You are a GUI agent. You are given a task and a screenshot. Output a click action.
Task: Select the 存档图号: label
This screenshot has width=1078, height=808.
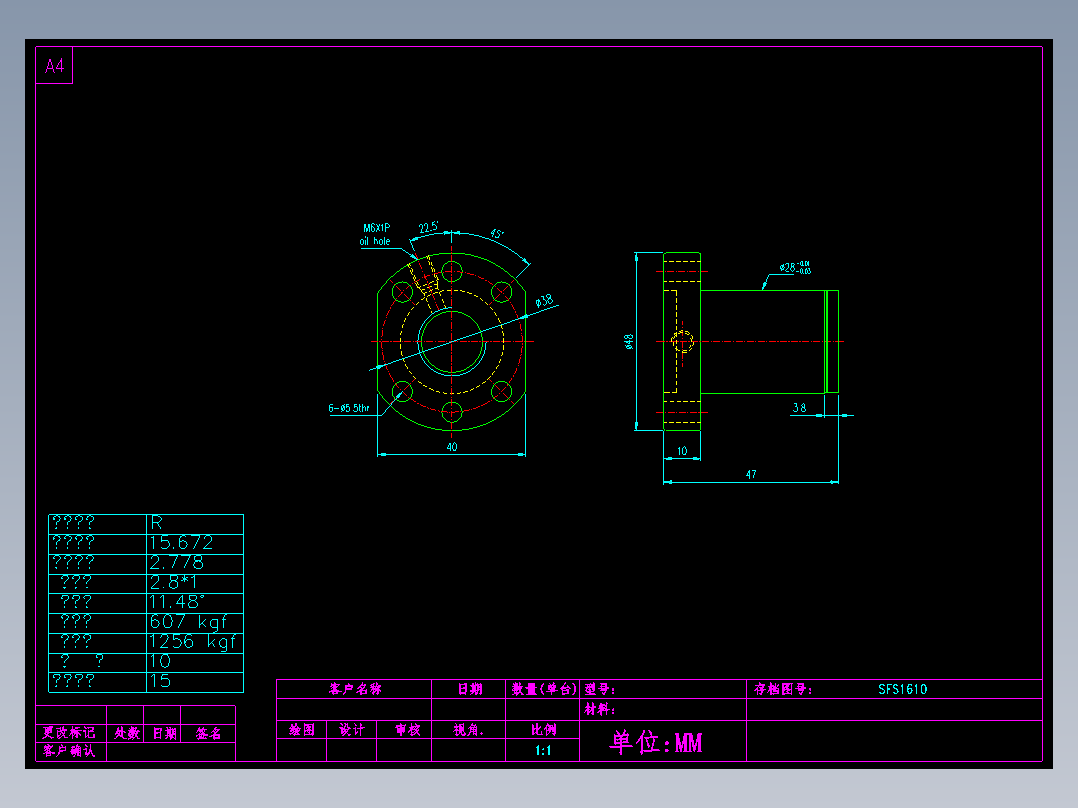tap(783, 689)
